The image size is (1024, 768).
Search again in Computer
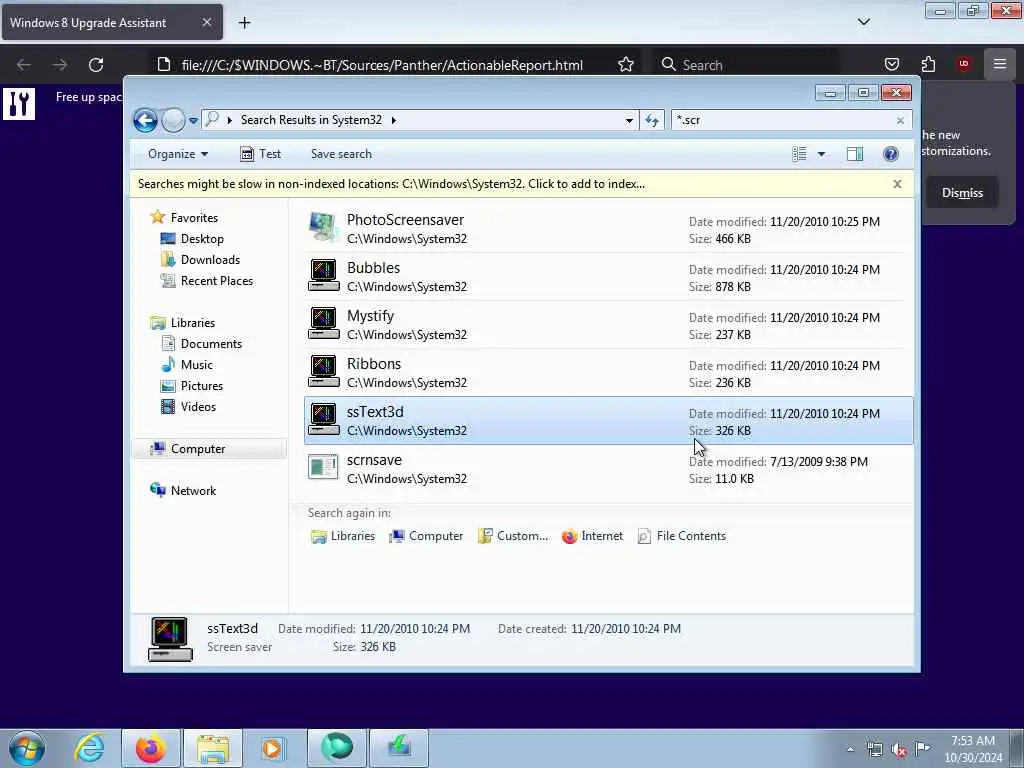tap(426, 536)
